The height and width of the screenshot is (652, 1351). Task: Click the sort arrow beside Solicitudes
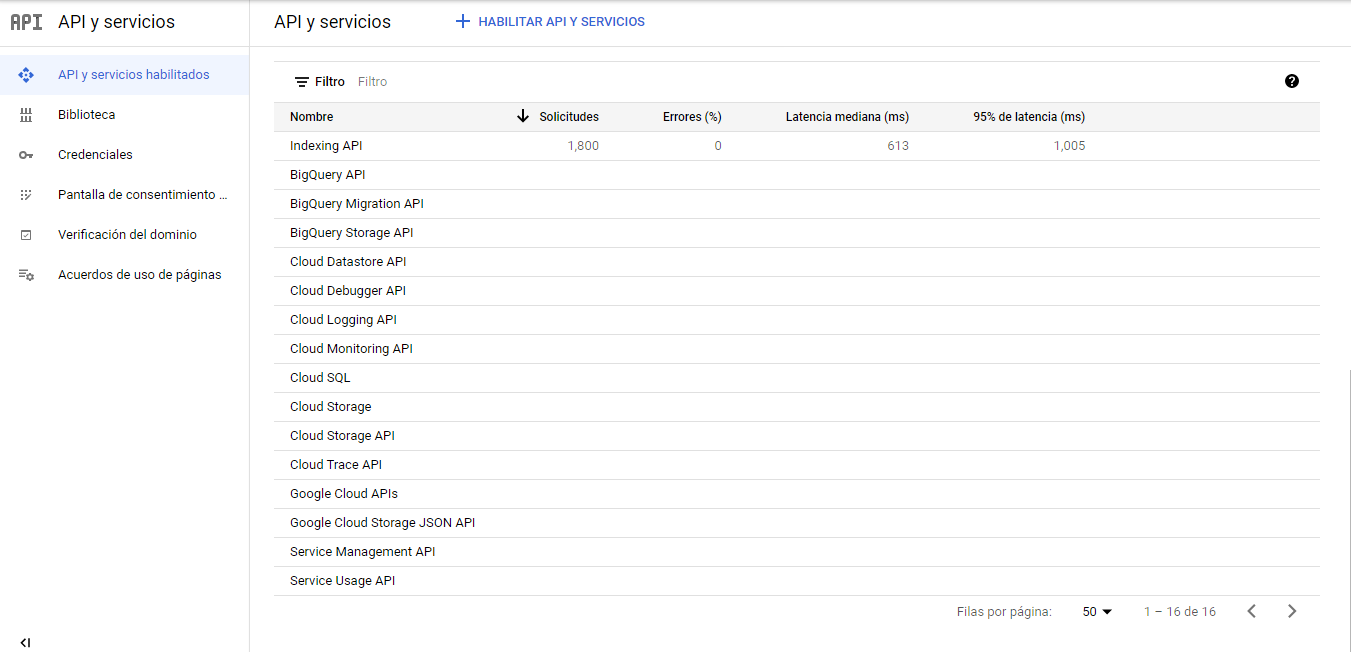[522, 116]
